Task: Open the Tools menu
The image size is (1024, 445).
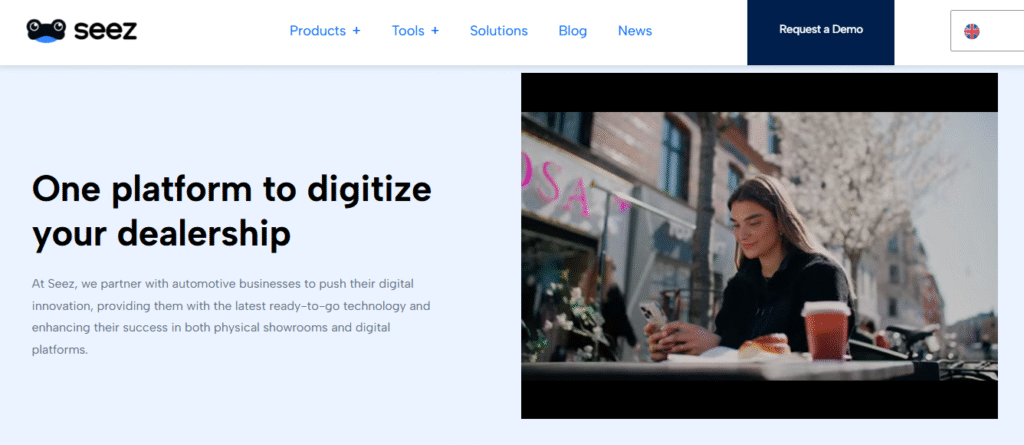Action: point(408,31)
